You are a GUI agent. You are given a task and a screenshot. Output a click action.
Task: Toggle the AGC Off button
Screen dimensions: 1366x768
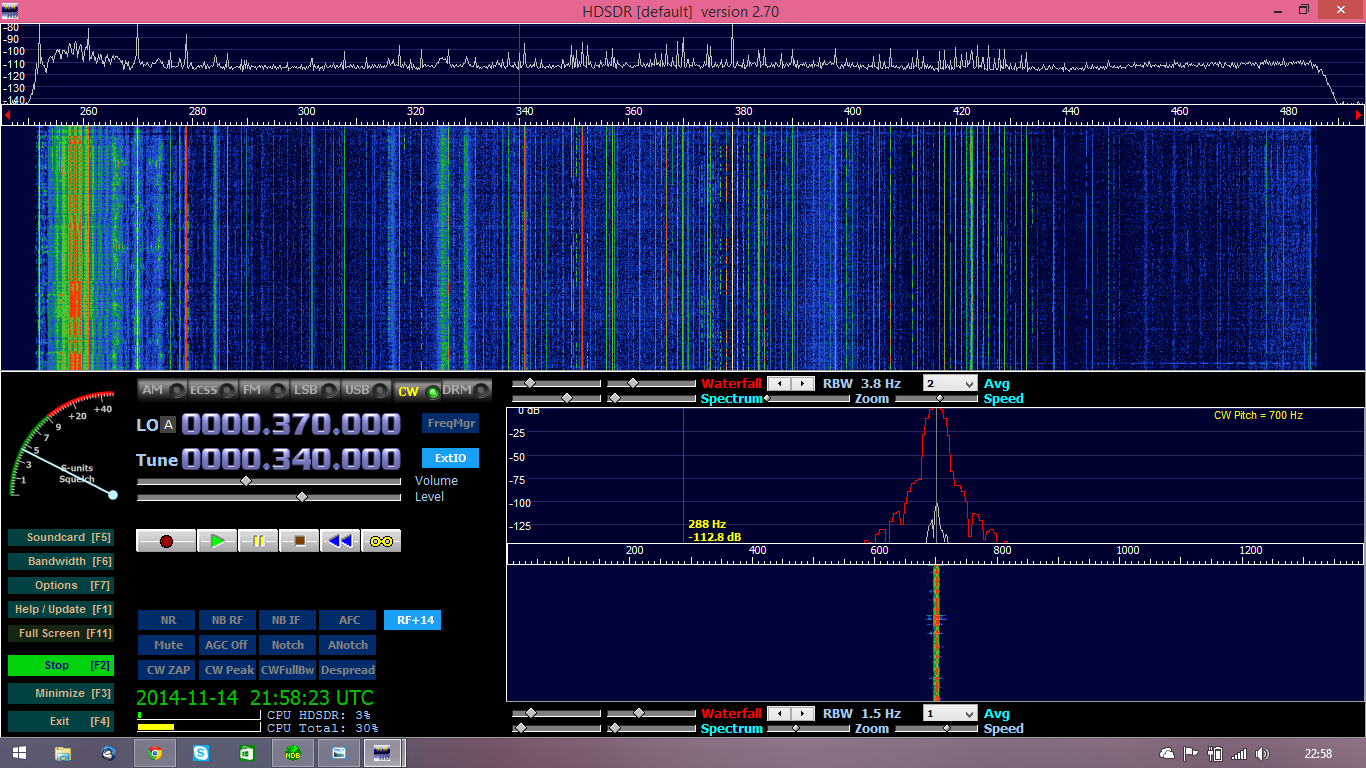[x=228, y=645]
